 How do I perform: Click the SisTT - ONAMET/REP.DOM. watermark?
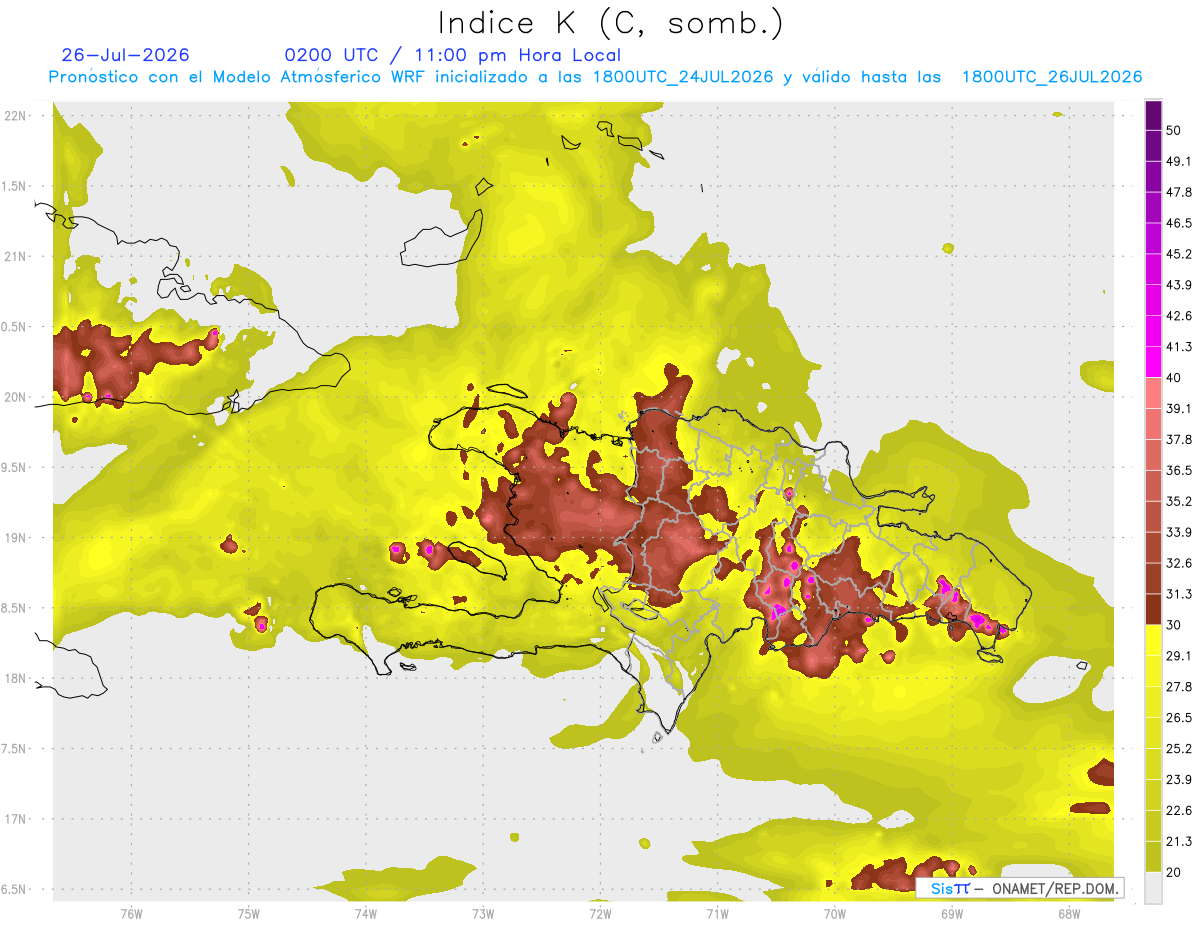point(1020,888)
